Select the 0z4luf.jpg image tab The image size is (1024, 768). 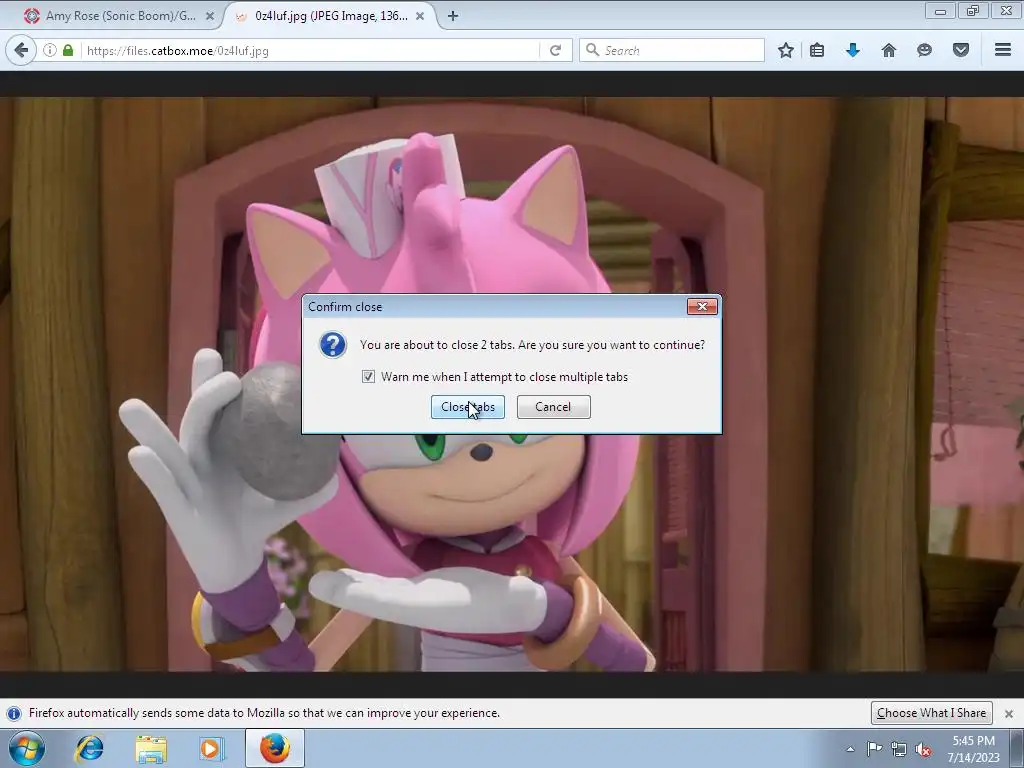(x=330, y=16)
